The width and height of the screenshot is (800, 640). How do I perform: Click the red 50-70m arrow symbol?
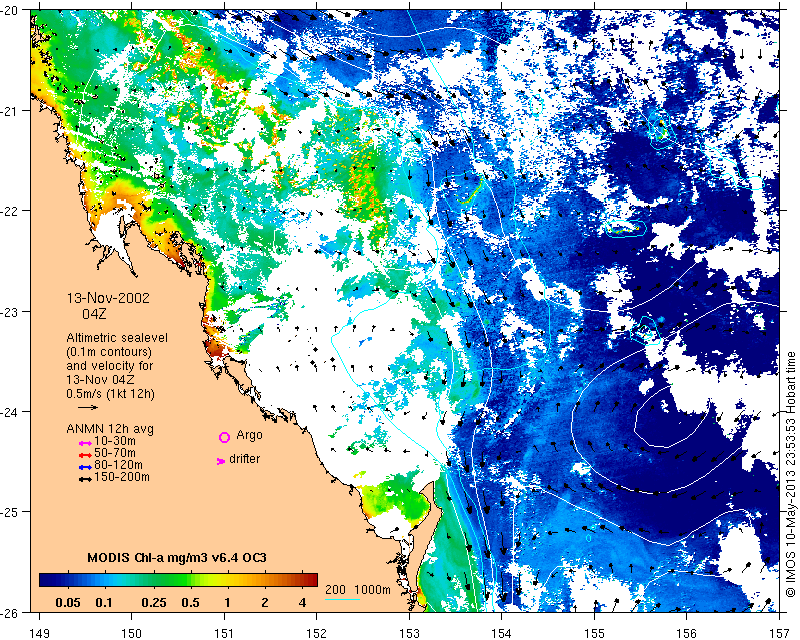[85, 455]
